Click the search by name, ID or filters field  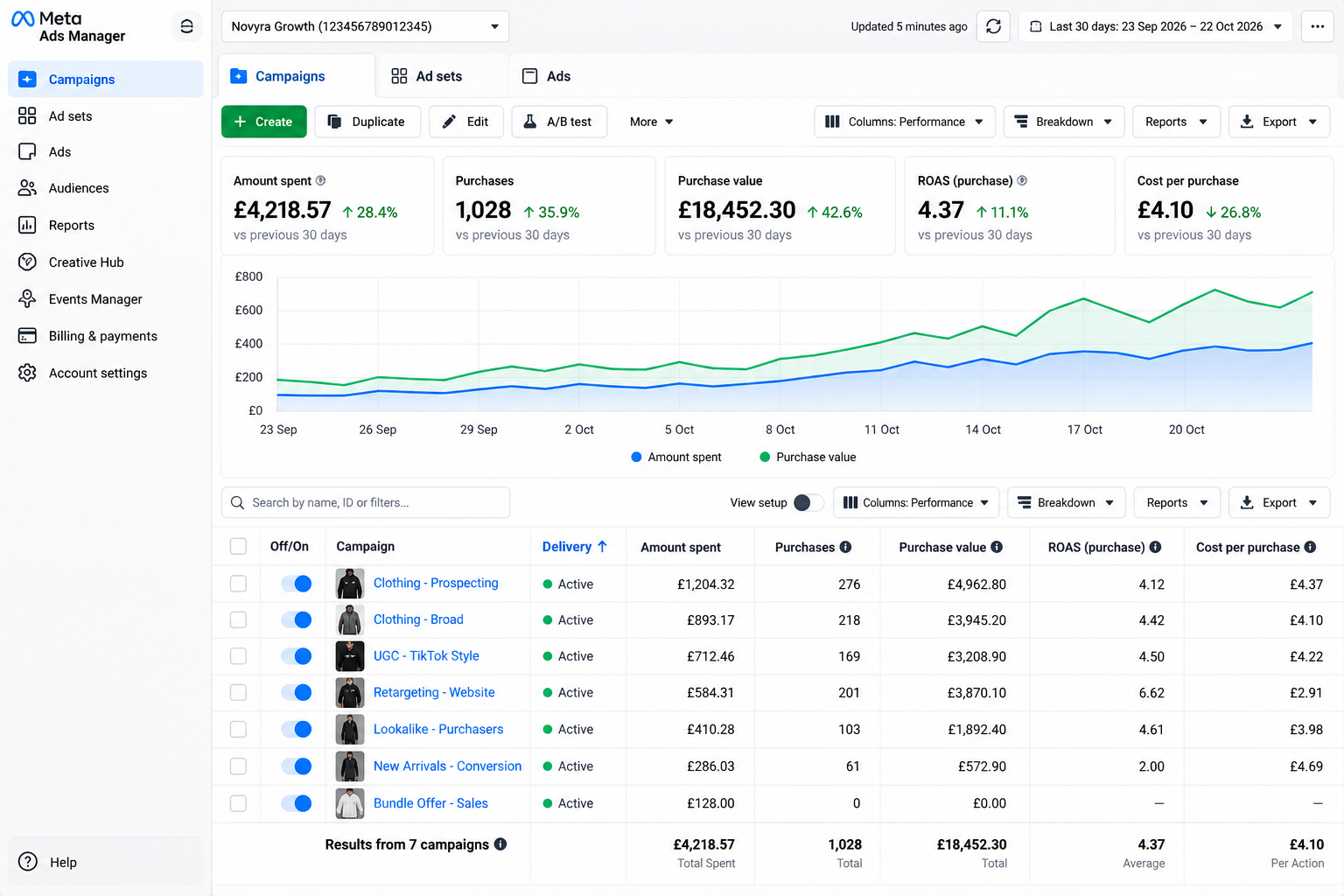pos(366,502)
